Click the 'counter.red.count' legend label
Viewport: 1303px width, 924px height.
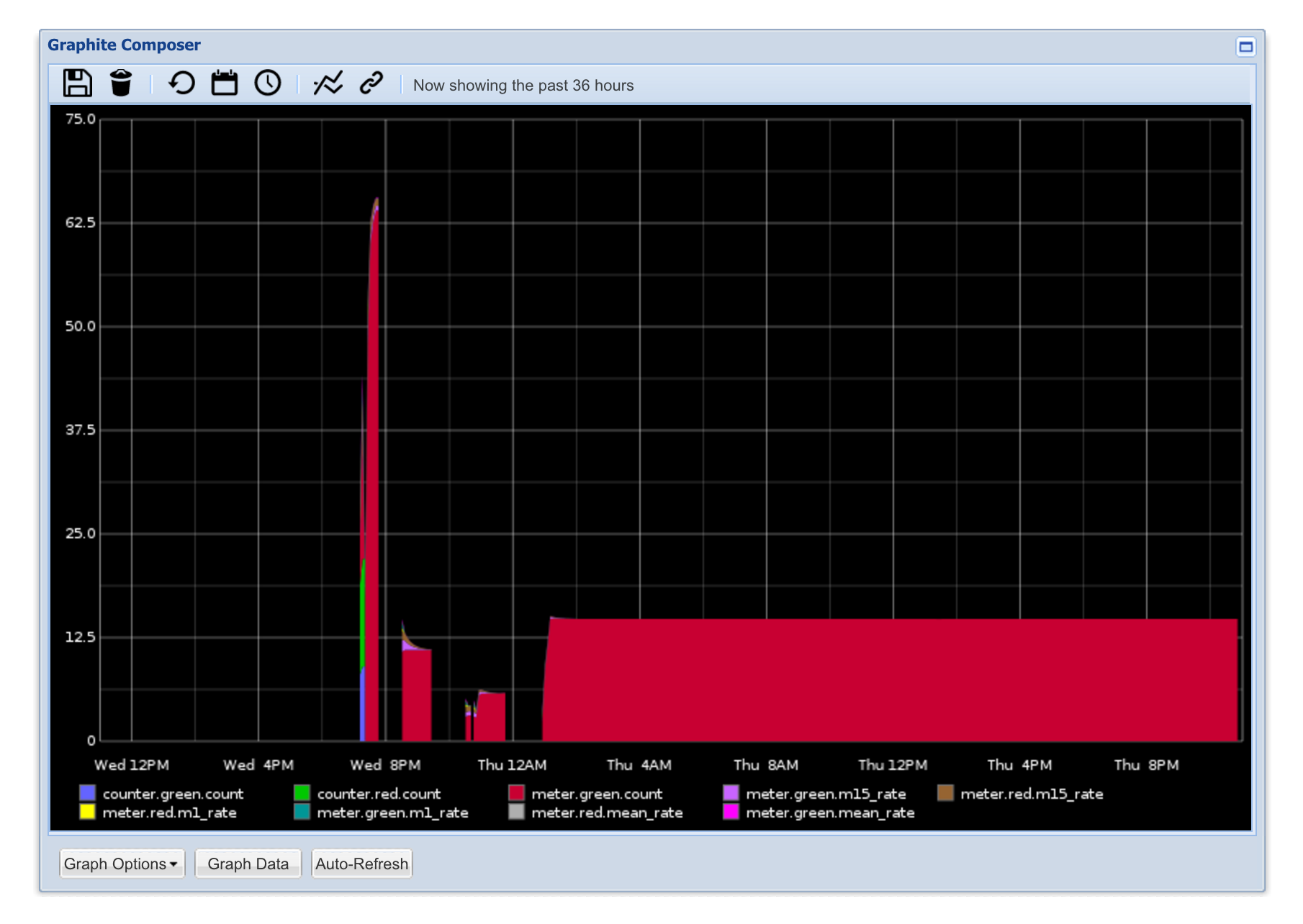coord(379,794)
